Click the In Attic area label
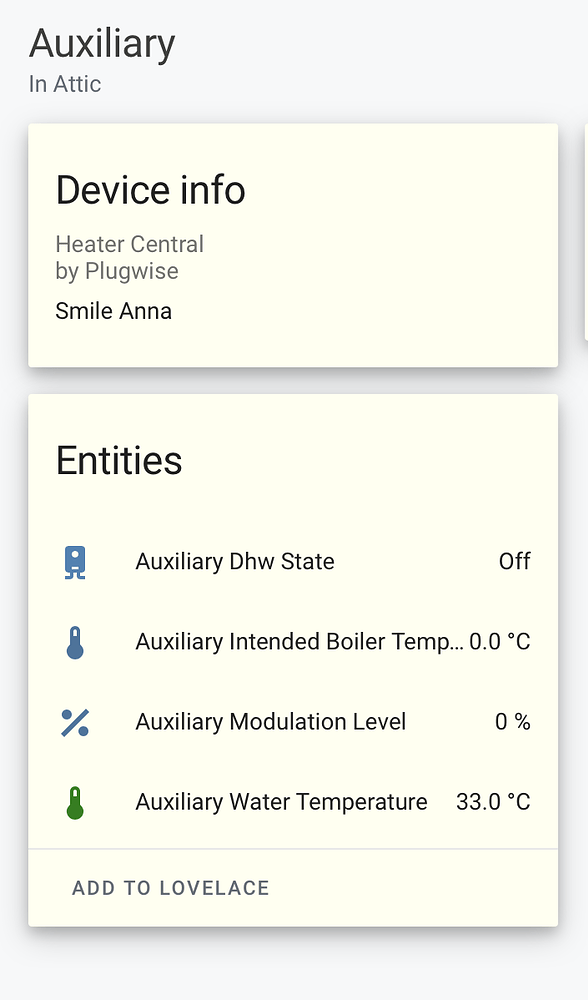 point(66,84)
